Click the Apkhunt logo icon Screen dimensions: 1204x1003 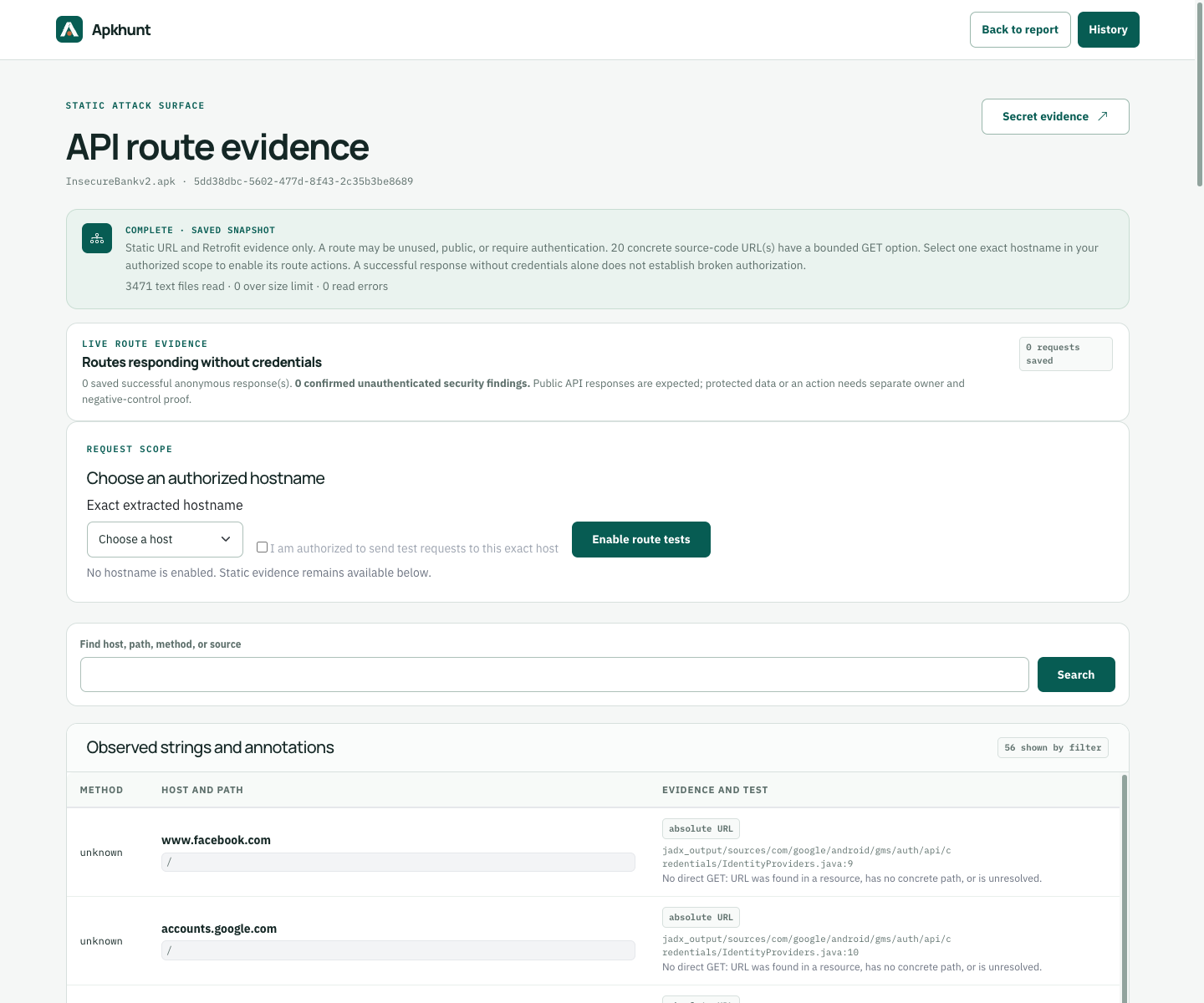[69, 29]
